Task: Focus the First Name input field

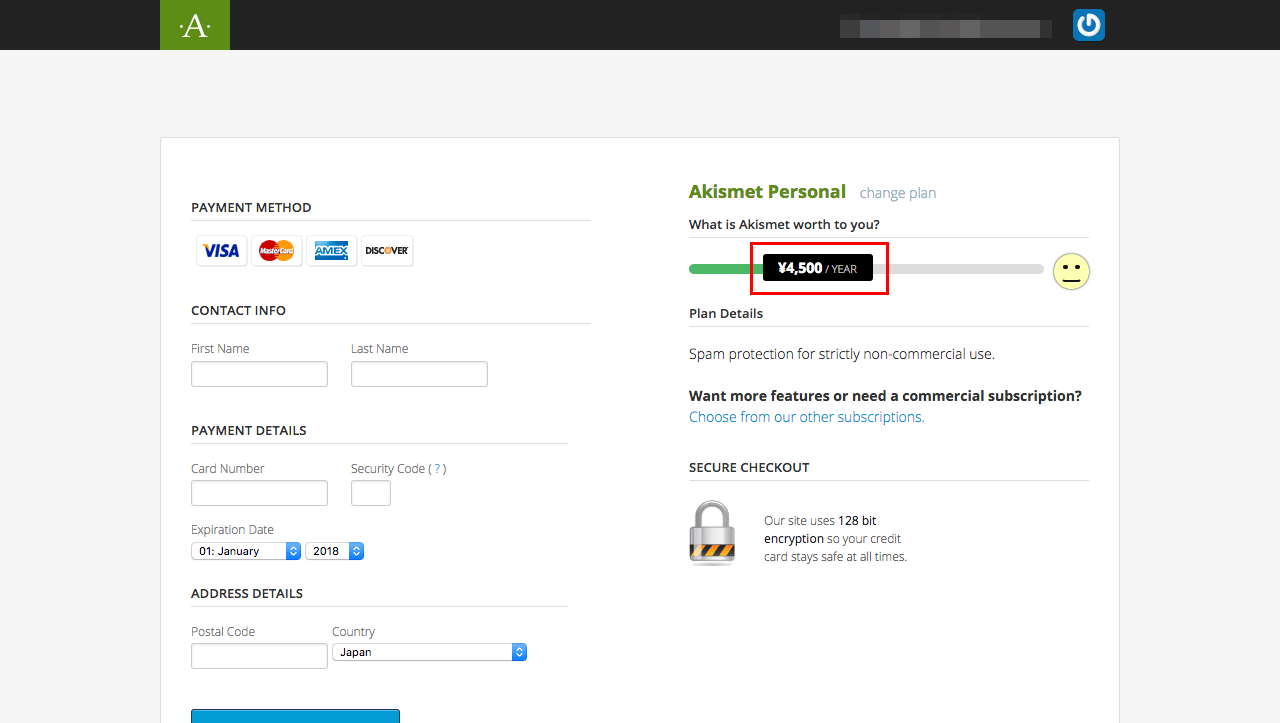Action: click(x=259, y=374)
